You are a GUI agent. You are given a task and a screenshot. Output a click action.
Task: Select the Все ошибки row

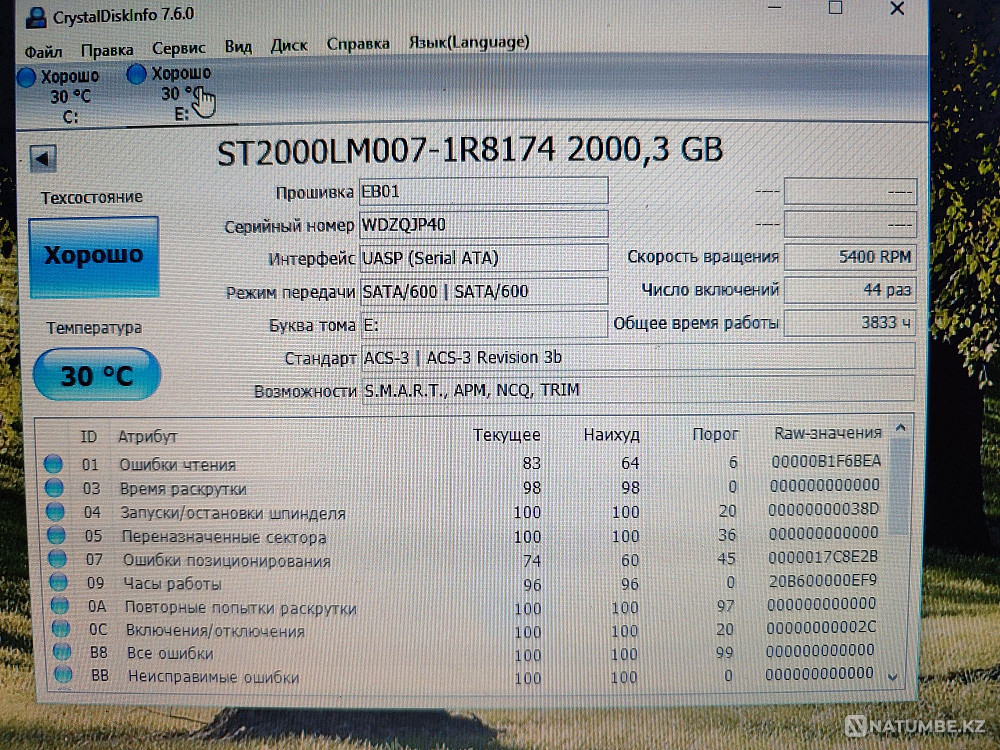point(466,652)
